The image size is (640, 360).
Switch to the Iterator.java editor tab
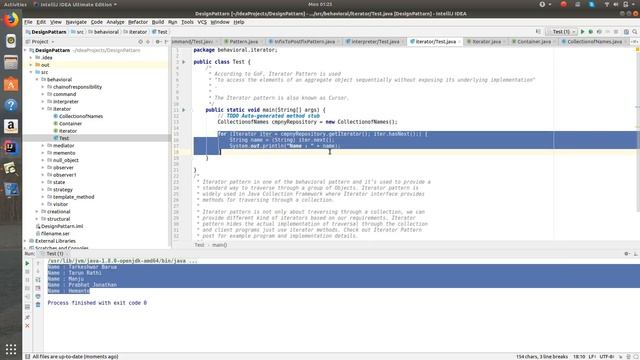click(x=486, y=42)
